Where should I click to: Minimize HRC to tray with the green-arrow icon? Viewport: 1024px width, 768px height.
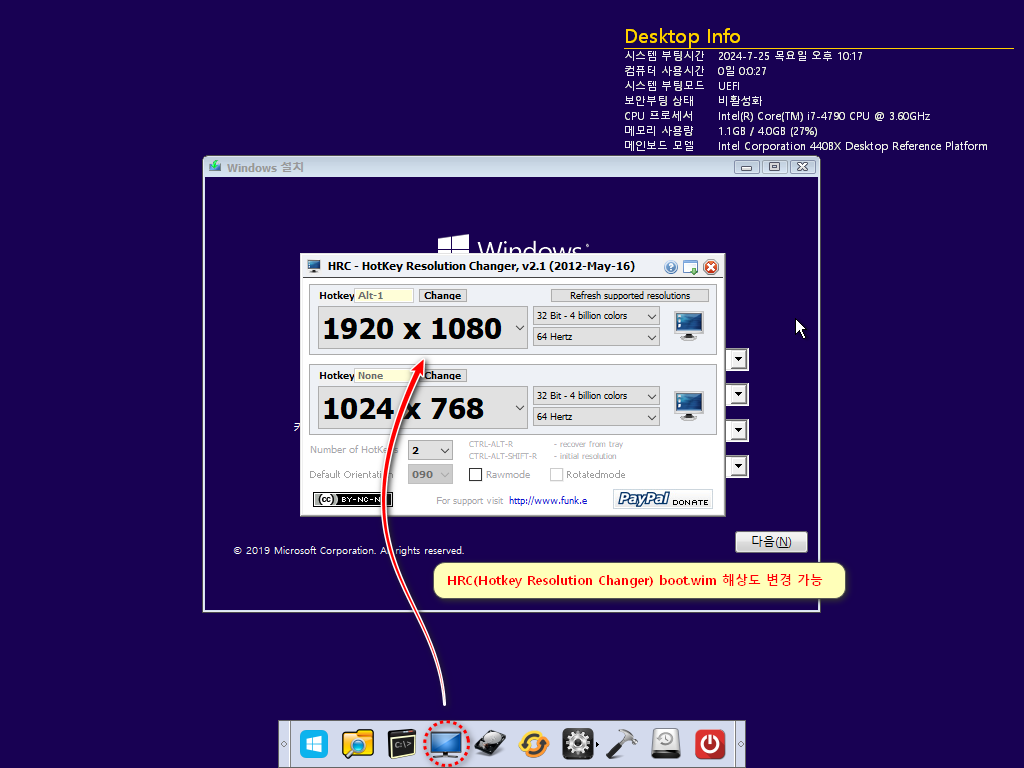[x=690, y=267]
